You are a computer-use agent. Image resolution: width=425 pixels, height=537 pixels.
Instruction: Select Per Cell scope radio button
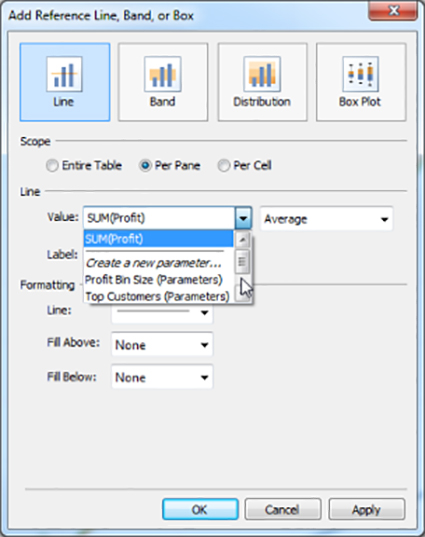coord(223,166)
